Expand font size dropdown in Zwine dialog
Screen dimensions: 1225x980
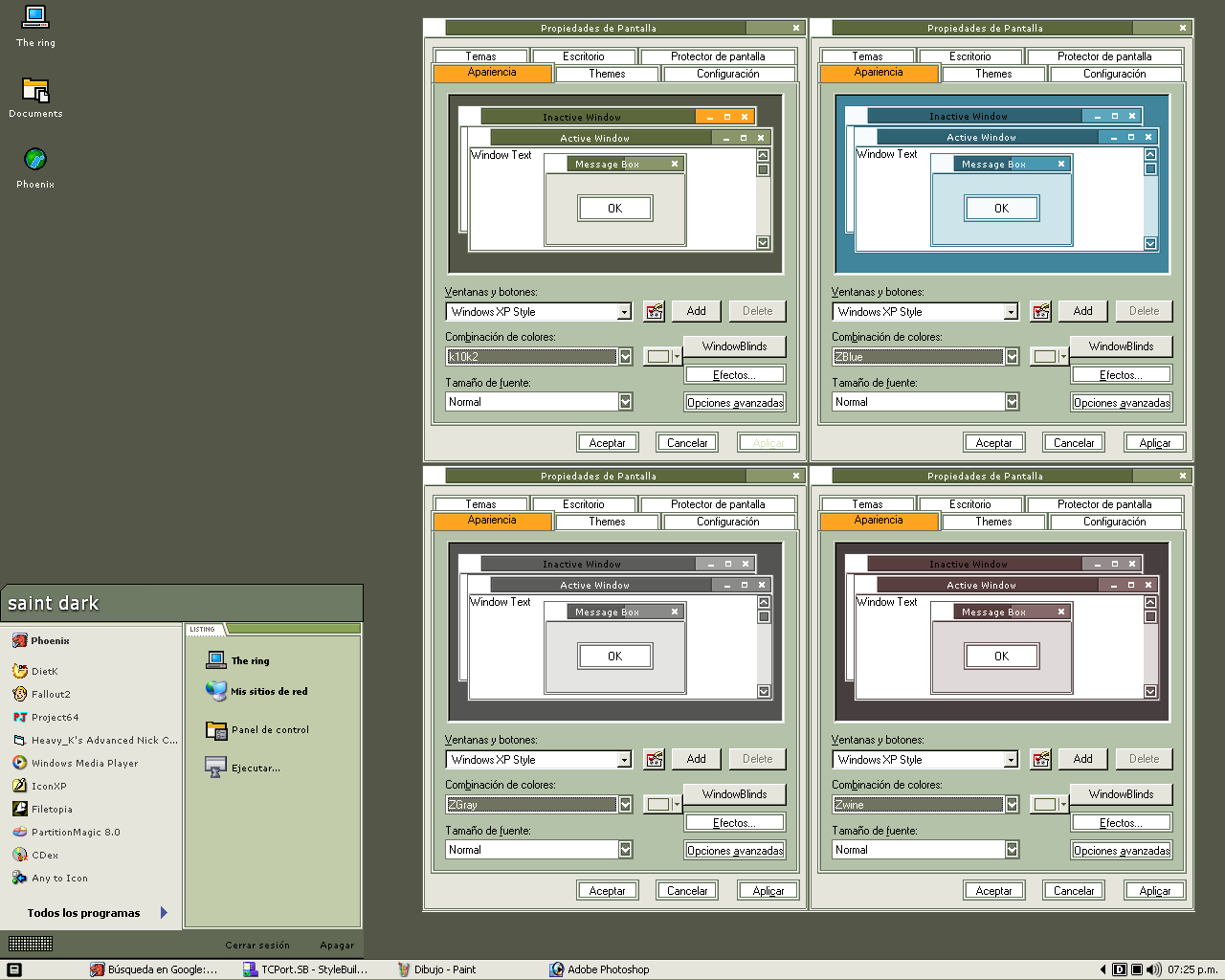pos(1012,850)
